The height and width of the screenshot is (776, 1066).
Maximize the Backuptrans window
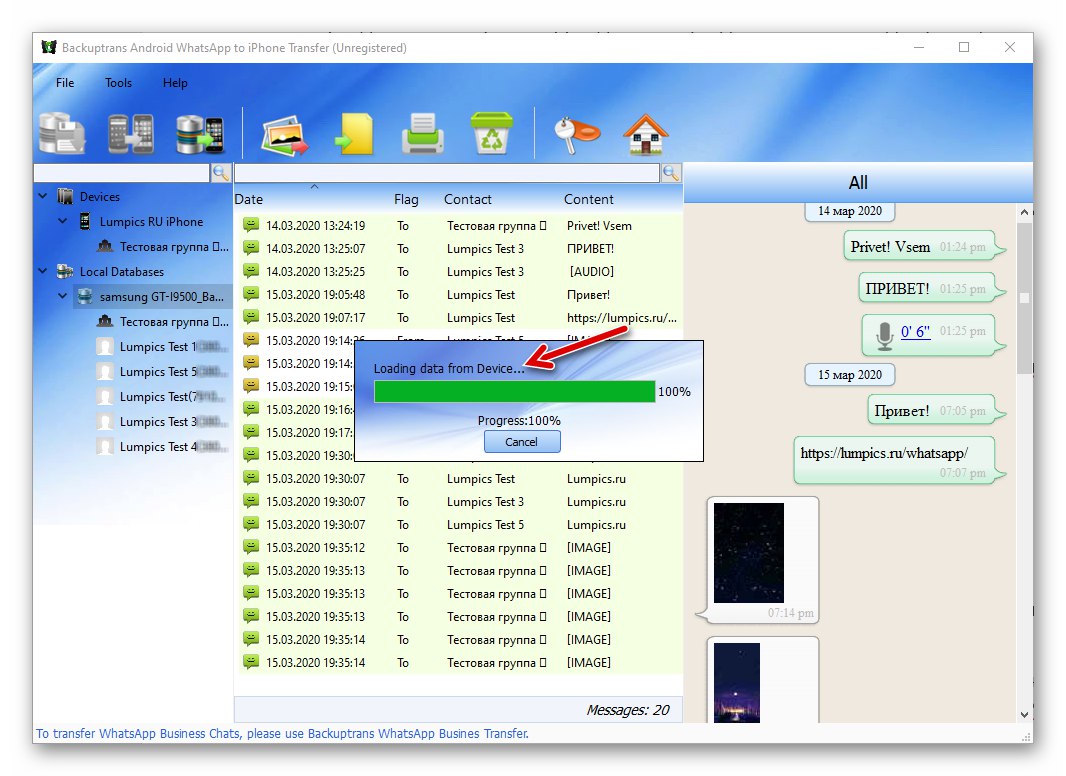click(964, 47)
